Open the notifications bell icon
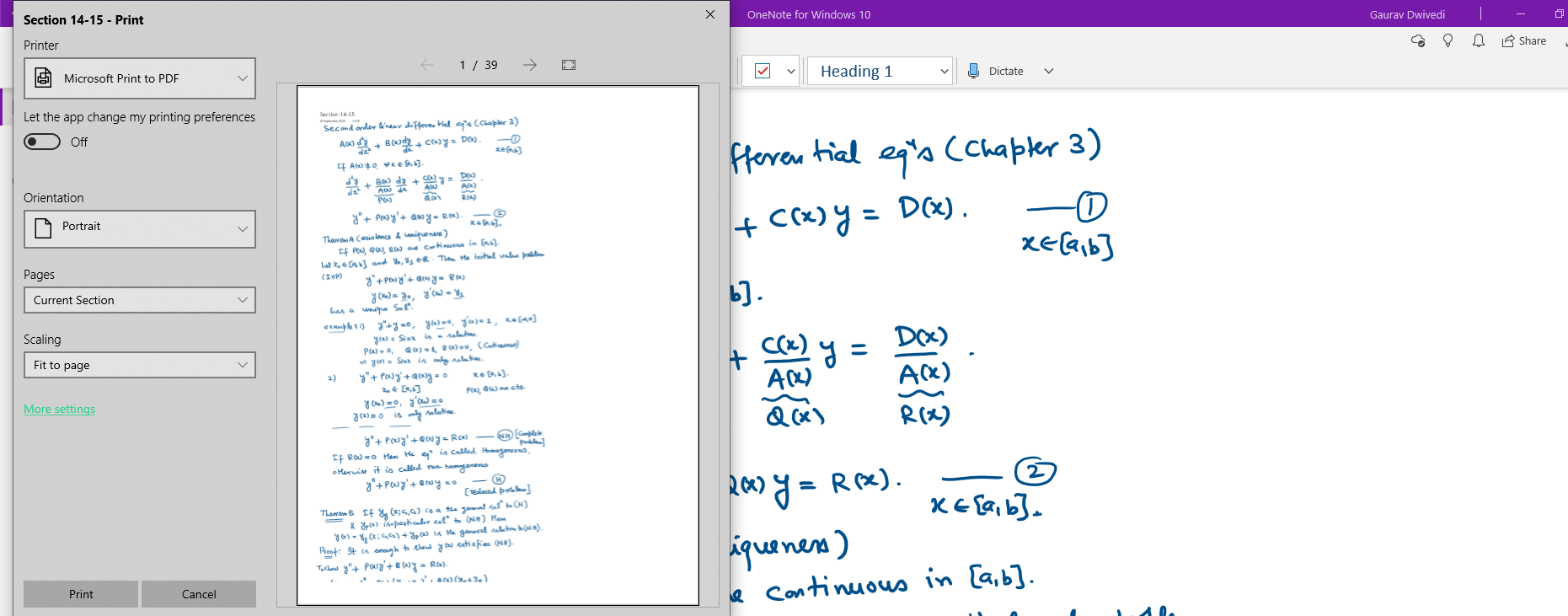 point(1478,40)
